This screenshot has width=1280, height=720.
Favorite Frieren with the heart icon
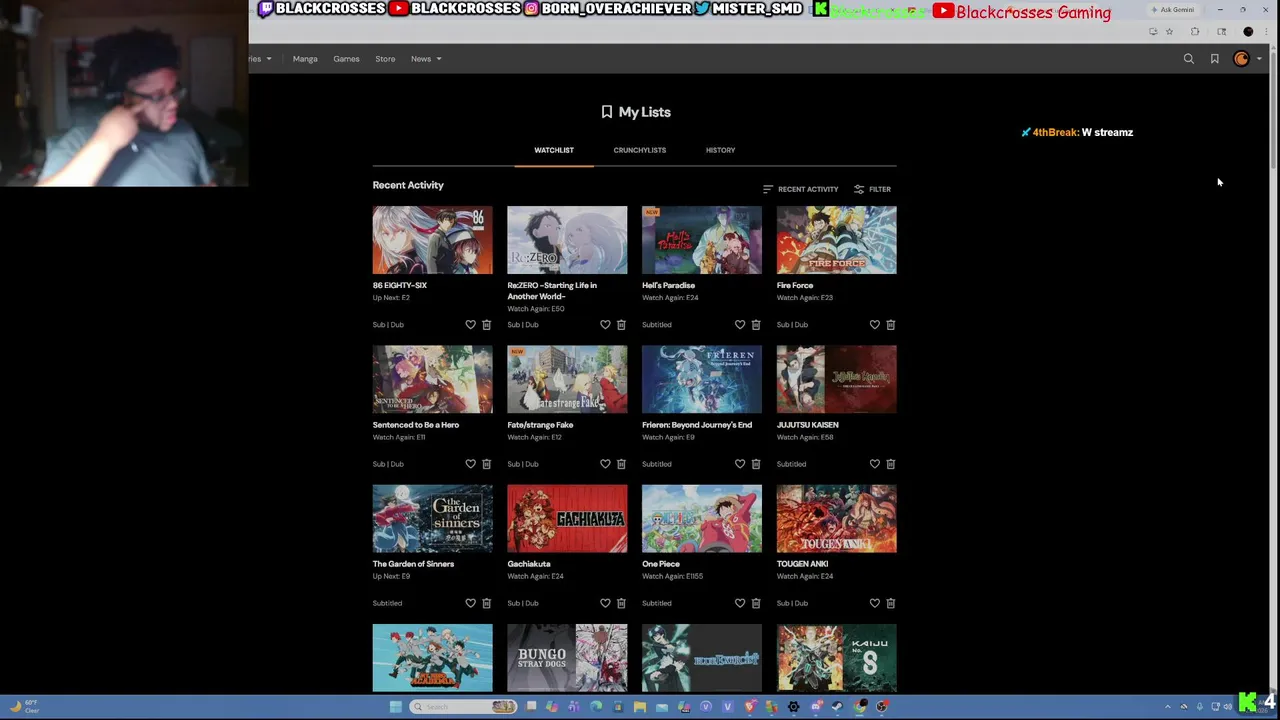coord(740,464)
